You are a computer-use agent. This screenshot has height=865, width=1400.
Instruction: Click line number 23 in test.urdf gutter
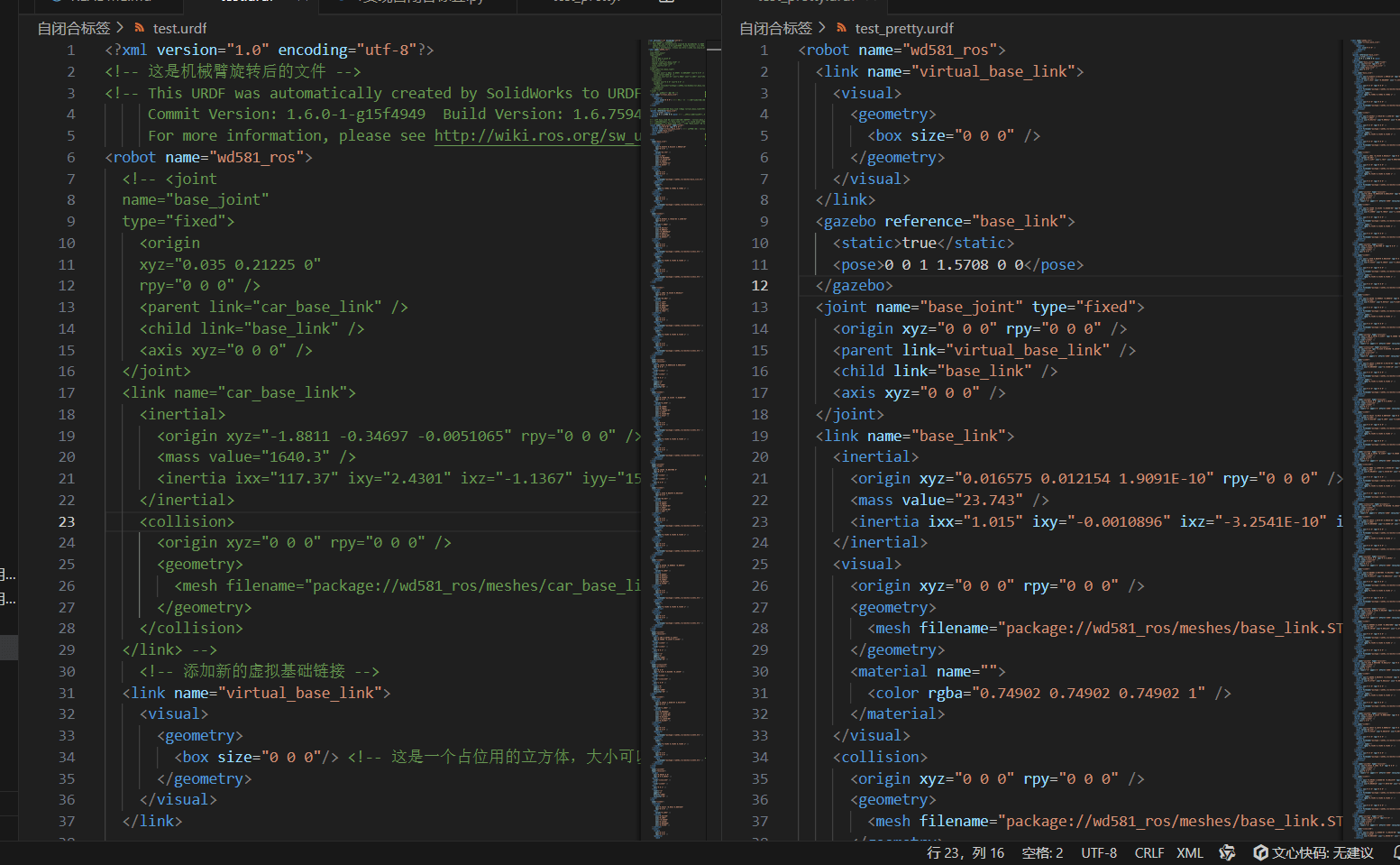pos(67,522)
